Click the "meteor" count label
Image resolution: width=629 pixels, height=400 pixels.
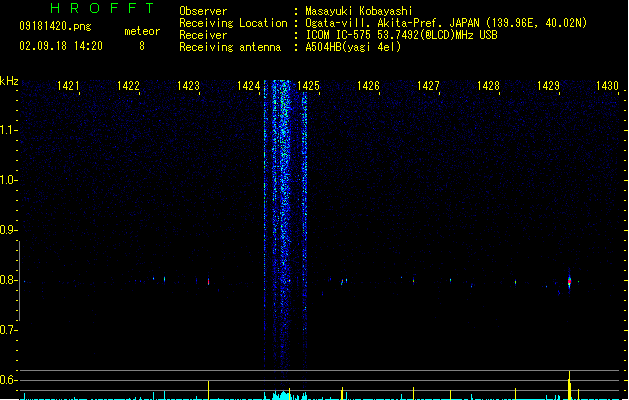[142, 31]
